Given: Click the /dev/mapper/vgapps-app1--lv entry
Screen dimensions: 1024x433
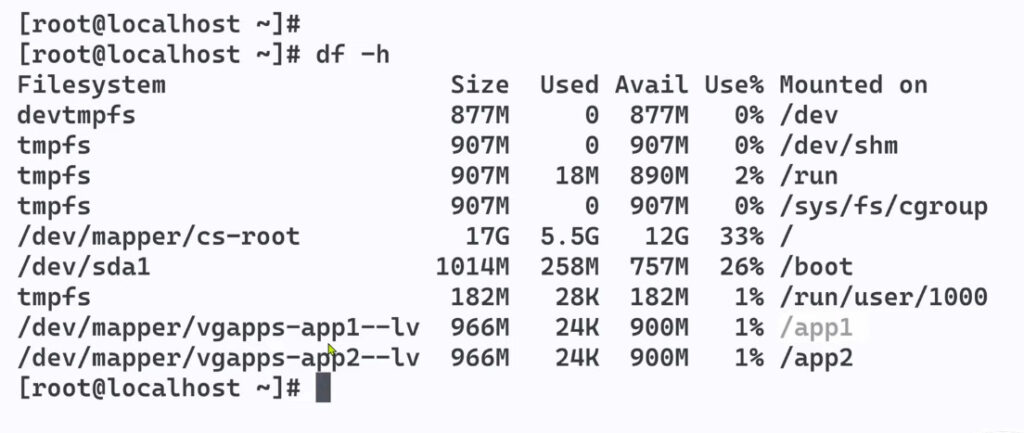Looking at the screenshot, I should [217, 327].
